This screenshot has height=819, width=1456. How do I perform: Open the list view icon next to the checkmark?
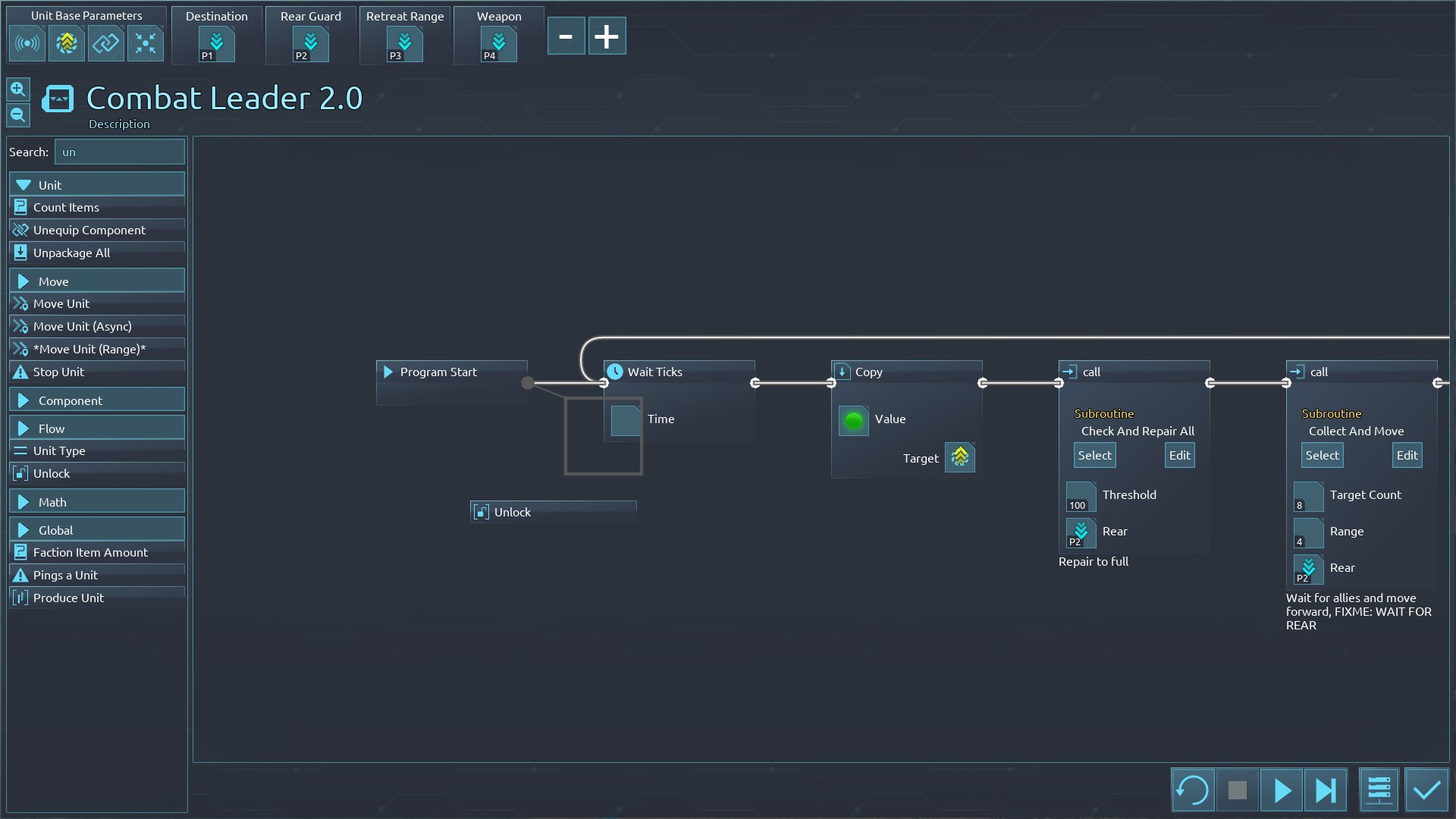coord(1378,790)
